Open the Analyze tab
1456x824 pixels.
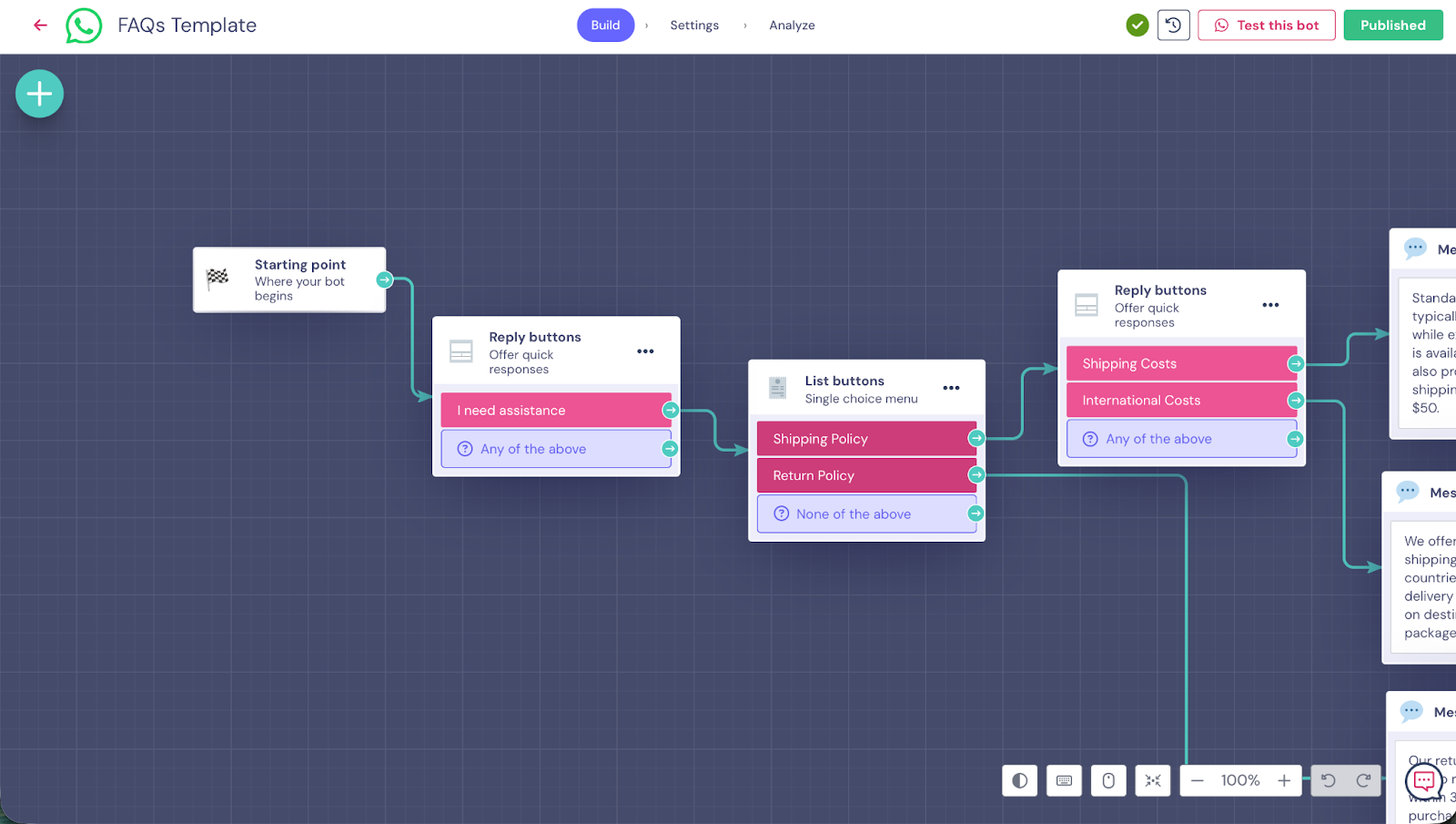[792, 25]
